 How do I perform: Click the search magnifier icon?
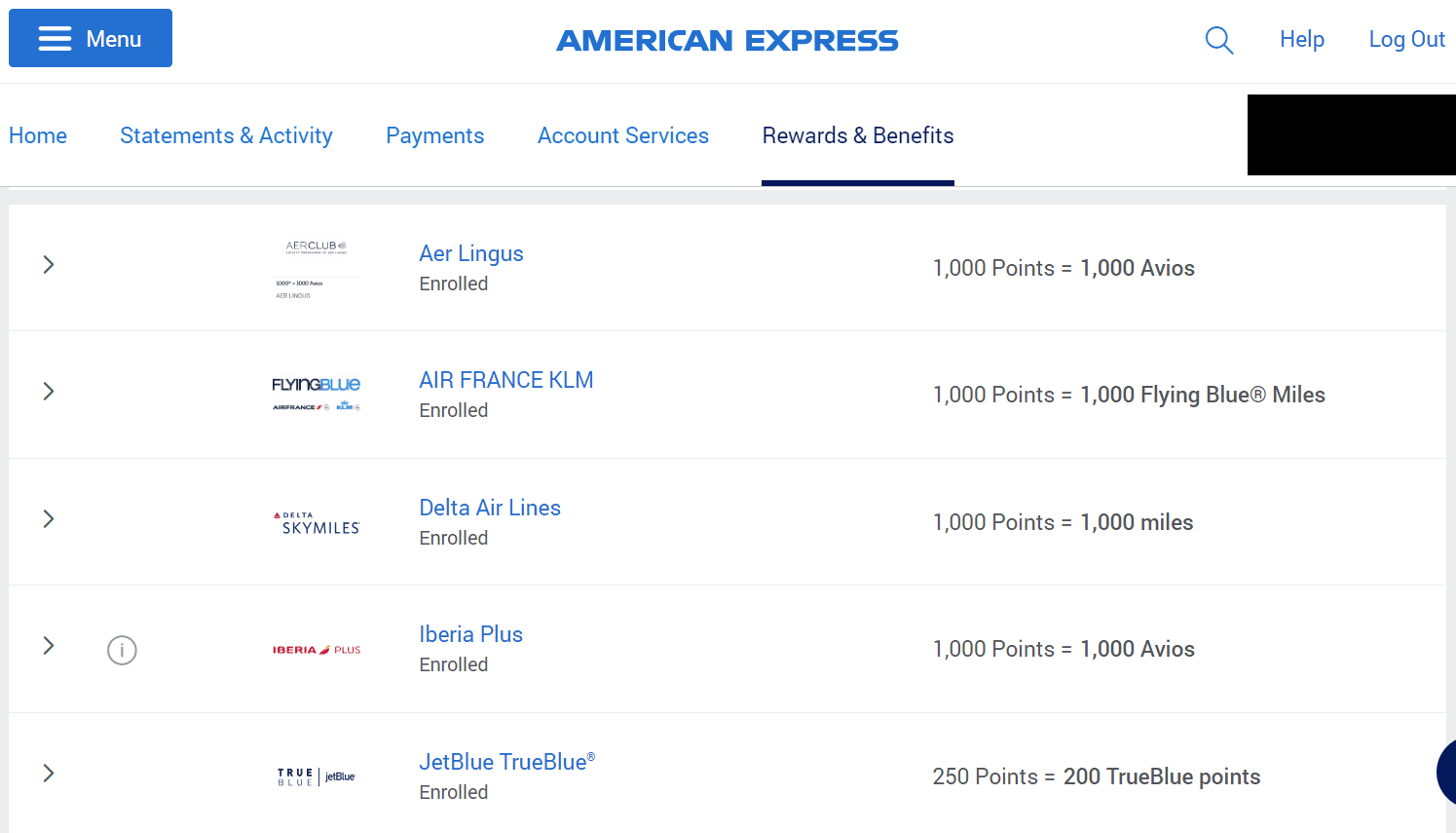1218,40
